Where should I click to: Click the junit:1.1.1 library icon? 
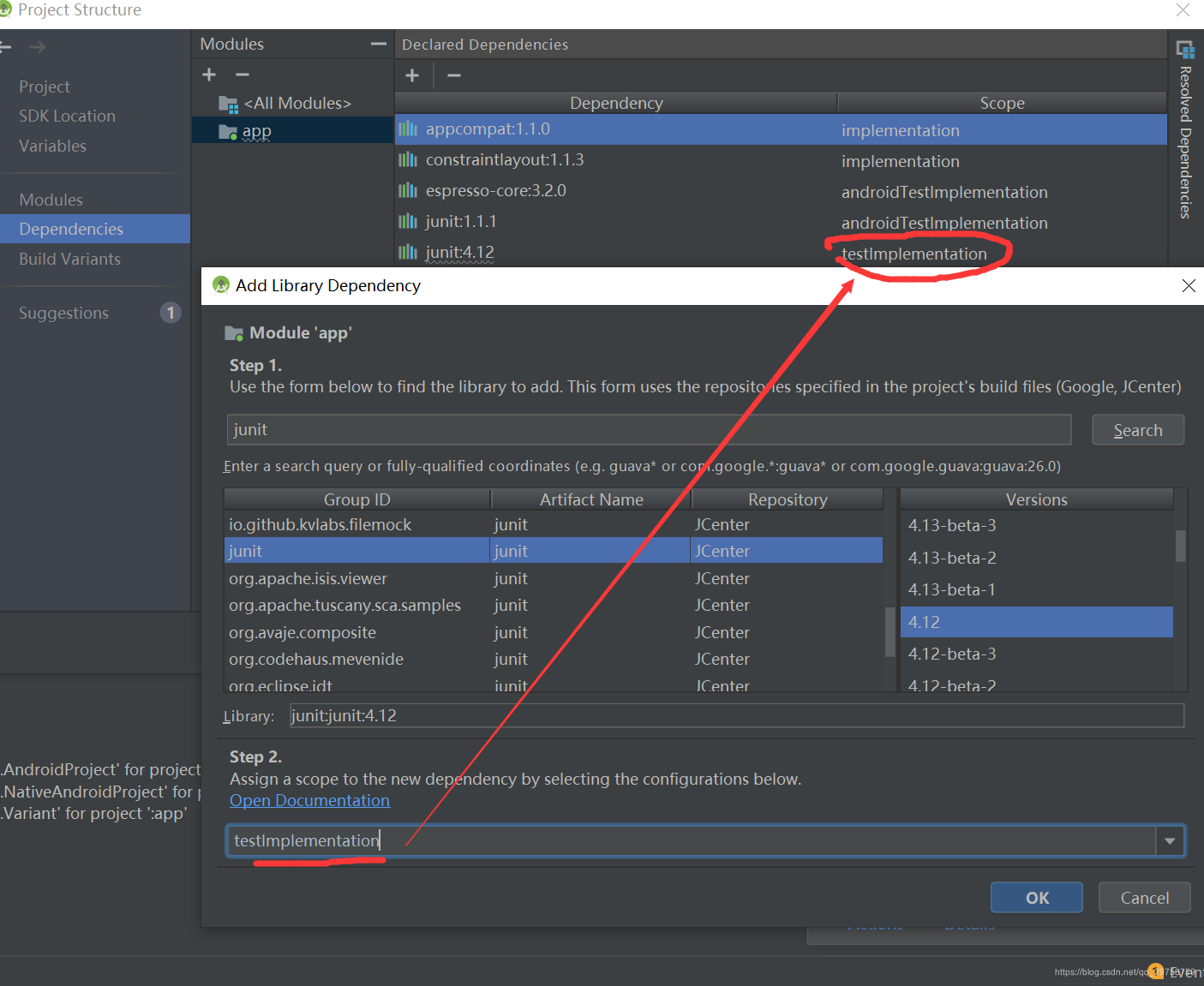408,222
